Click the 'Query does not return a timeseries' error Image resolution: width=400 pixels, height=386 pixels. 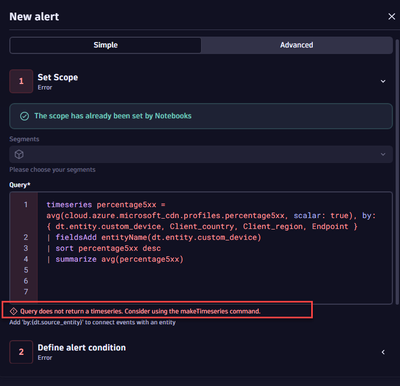click(x=140, y=311)
